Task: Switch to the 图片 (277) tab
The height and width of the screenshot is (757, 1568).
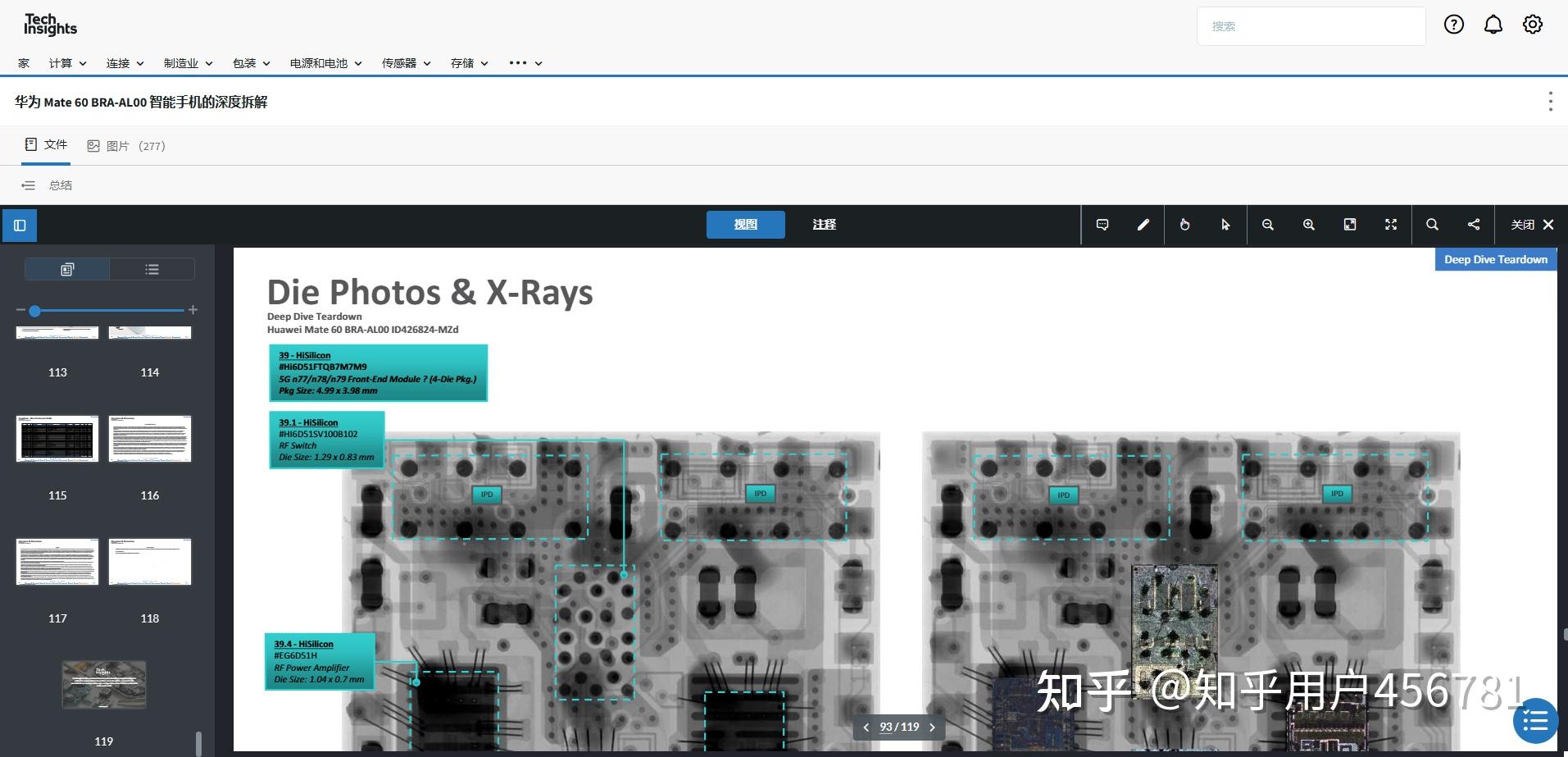Action: [x=126, y=146]
